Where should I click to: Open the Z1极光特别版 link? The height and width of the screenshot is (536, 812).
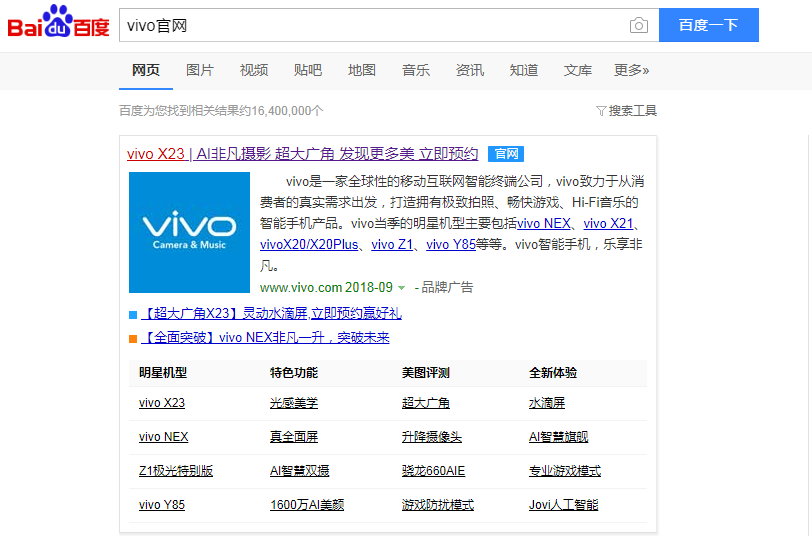pyautogui.click(x=176, y=471)
